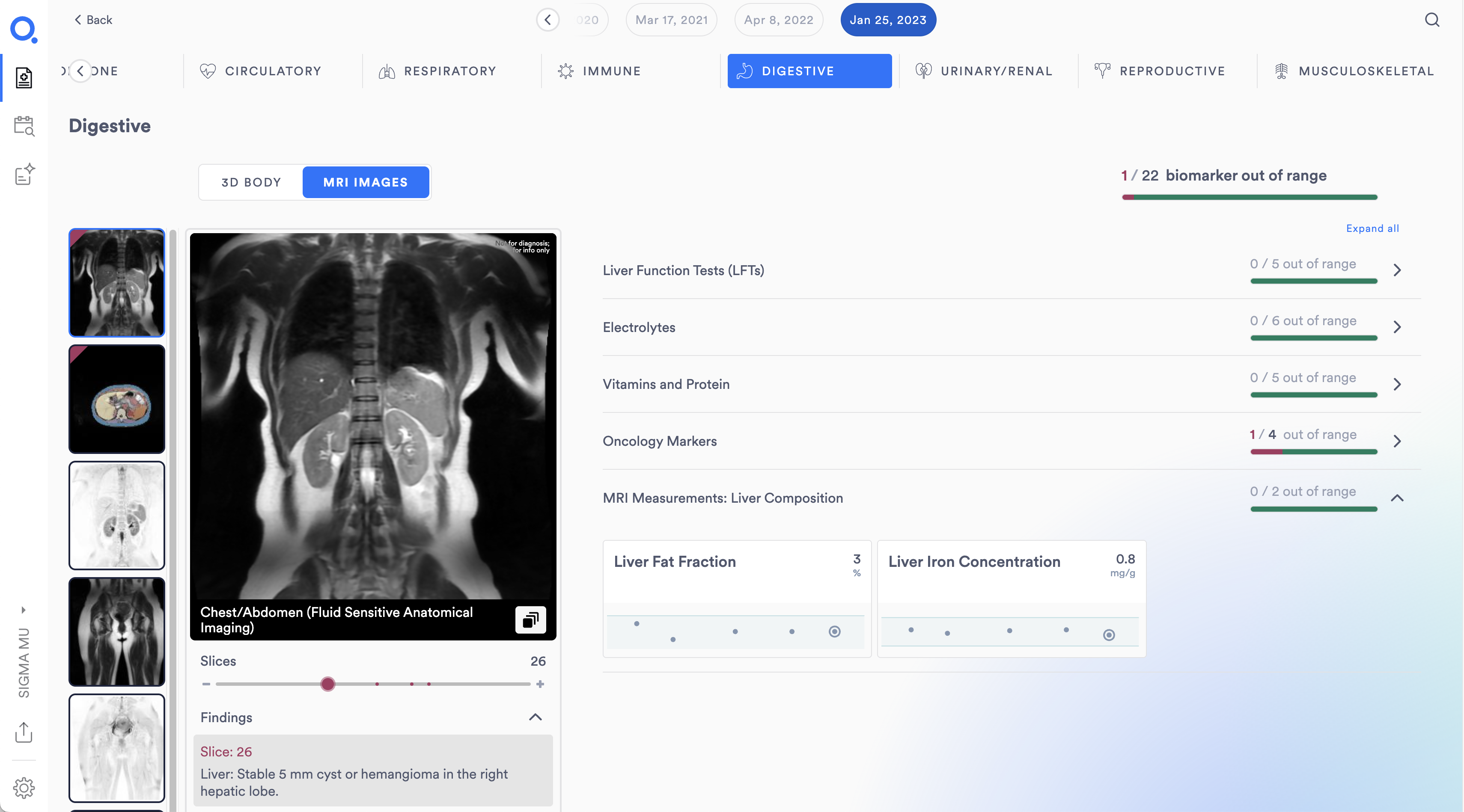
Task: Open the AI notes sidebar icon
Action: coord(24,174)
